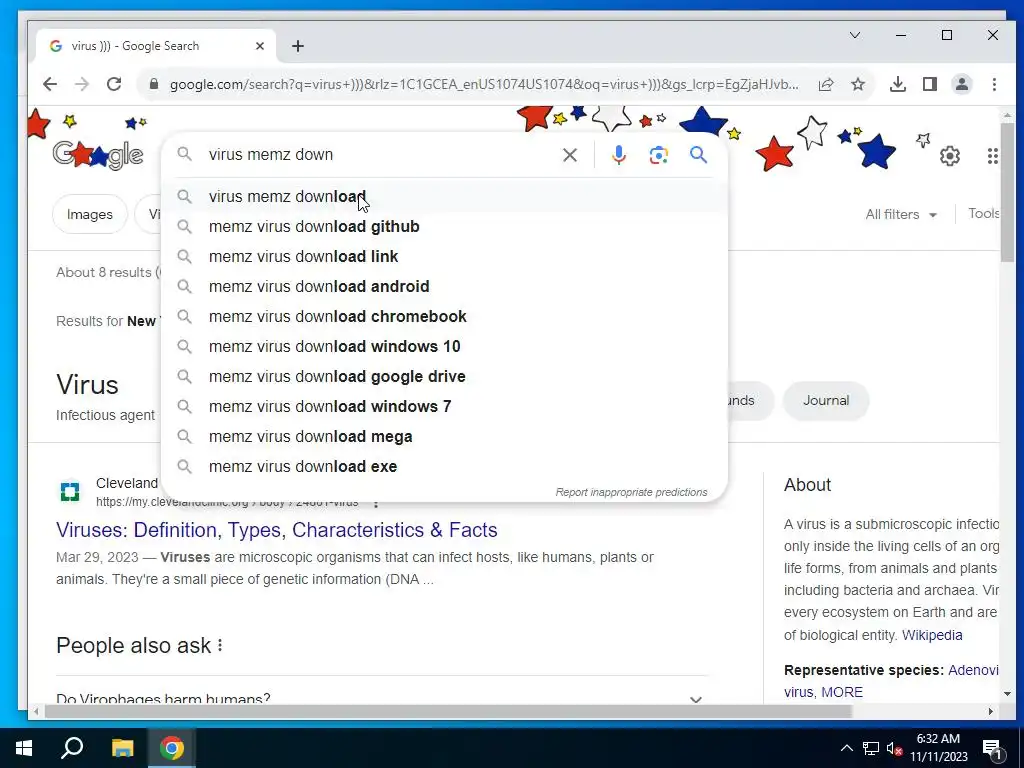The image size is (1024, 768).
Task: Click Chrome icon in taskbar
Action: click(x=172, y=748)
